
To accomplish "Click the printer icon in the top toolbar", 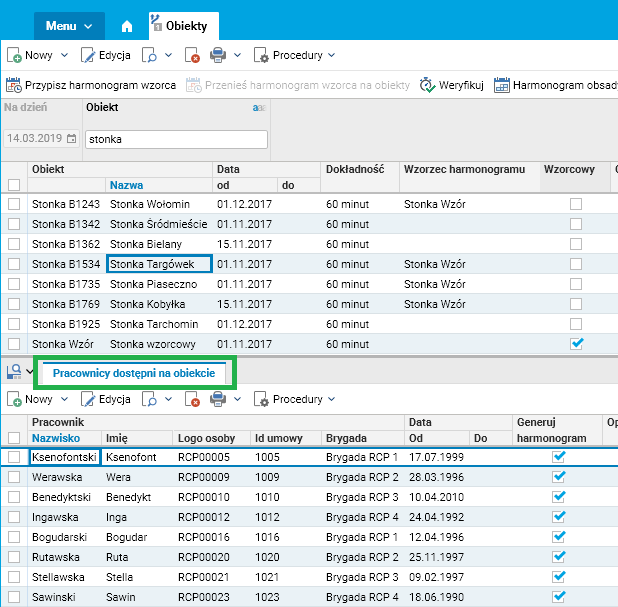I will click(218, 56).
